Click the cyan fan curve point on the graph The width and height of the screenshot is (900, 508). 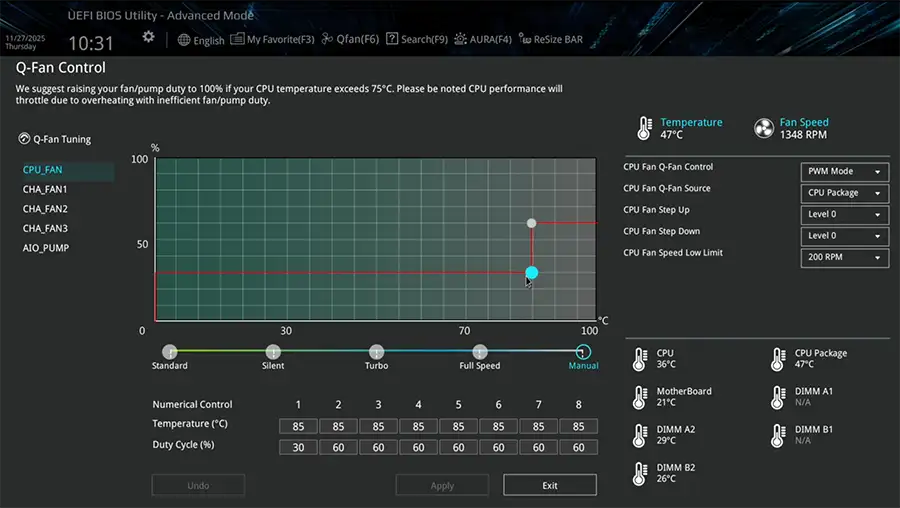tap(532, 272)
